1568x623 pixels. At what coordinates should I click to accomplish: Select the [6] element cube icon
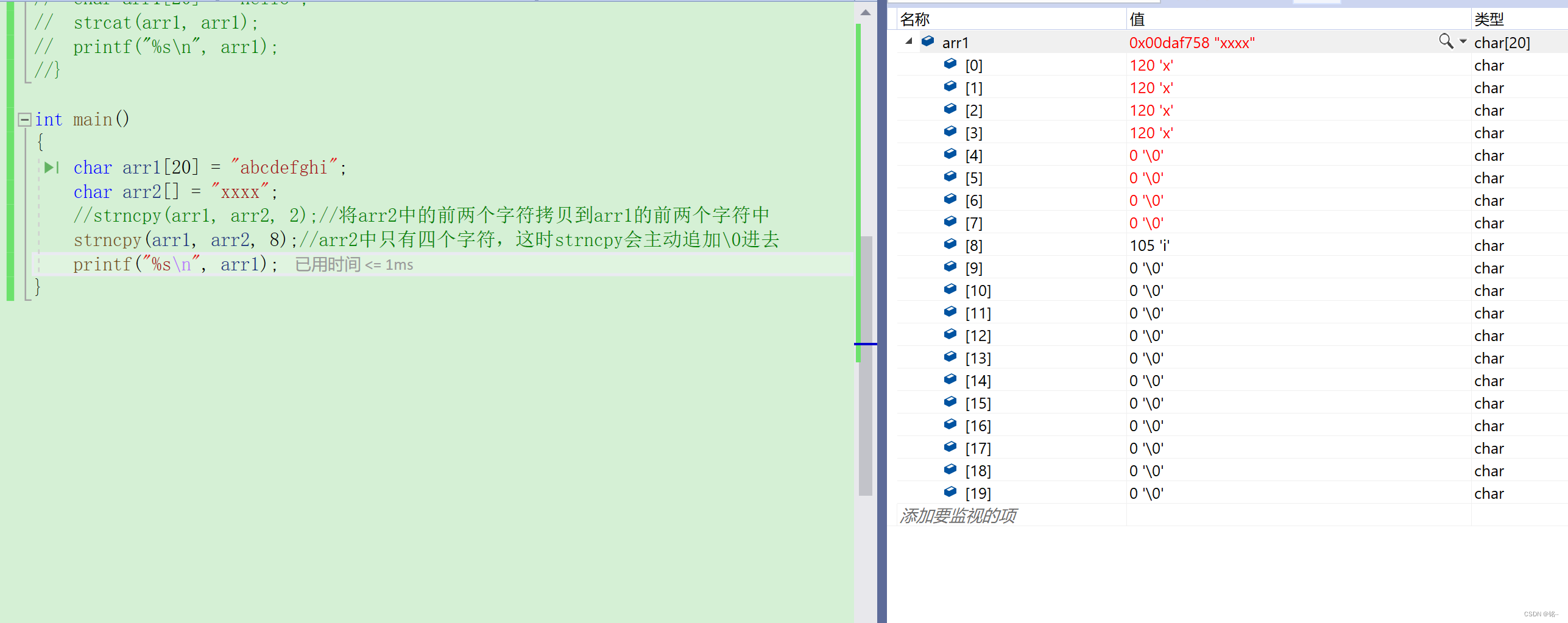click(950, 199)
